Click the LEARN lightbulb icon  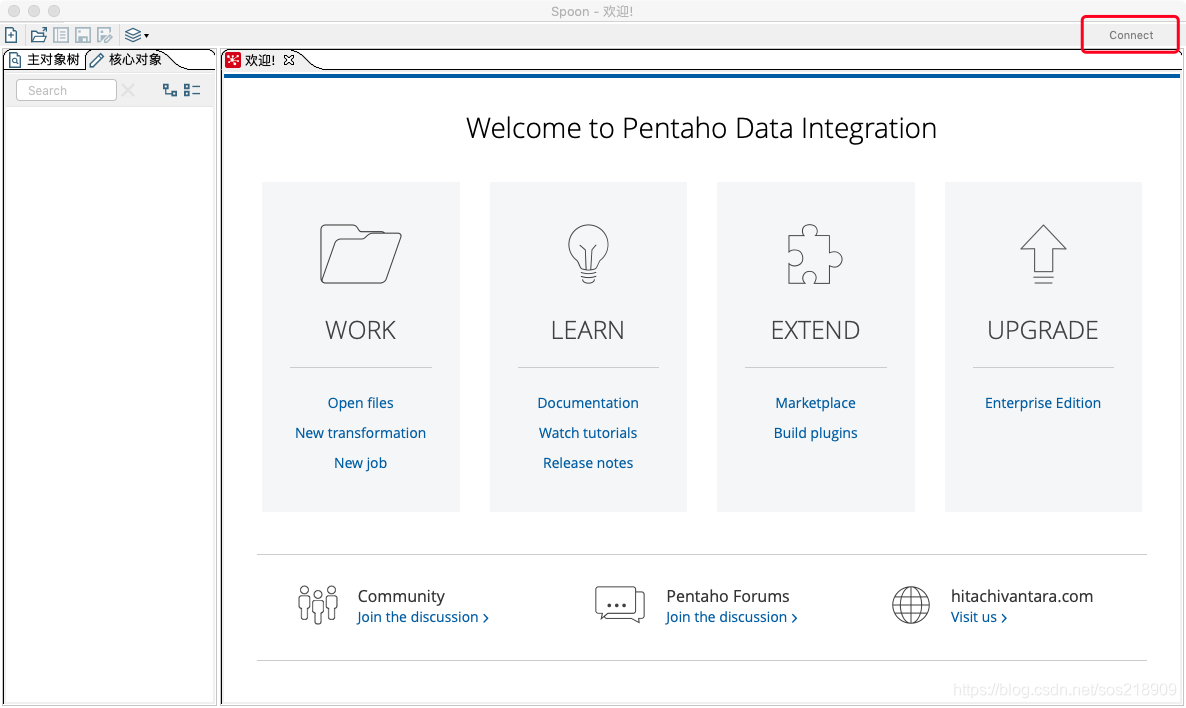588,254
